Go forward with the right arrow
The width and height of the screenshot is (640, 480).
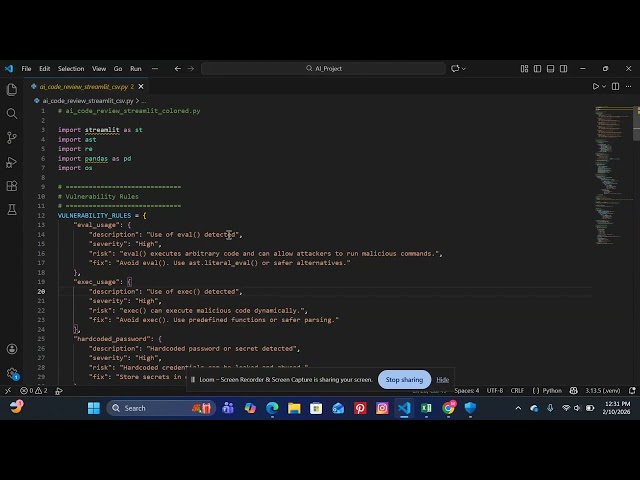[191, 69]
